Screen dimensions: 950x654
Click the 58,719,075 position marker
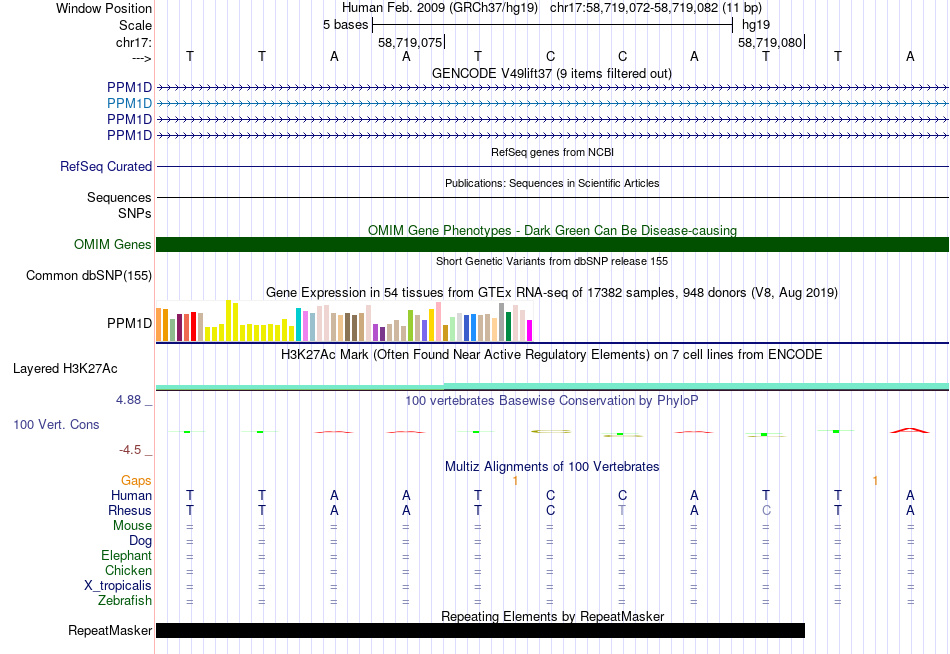coord(410,42)
